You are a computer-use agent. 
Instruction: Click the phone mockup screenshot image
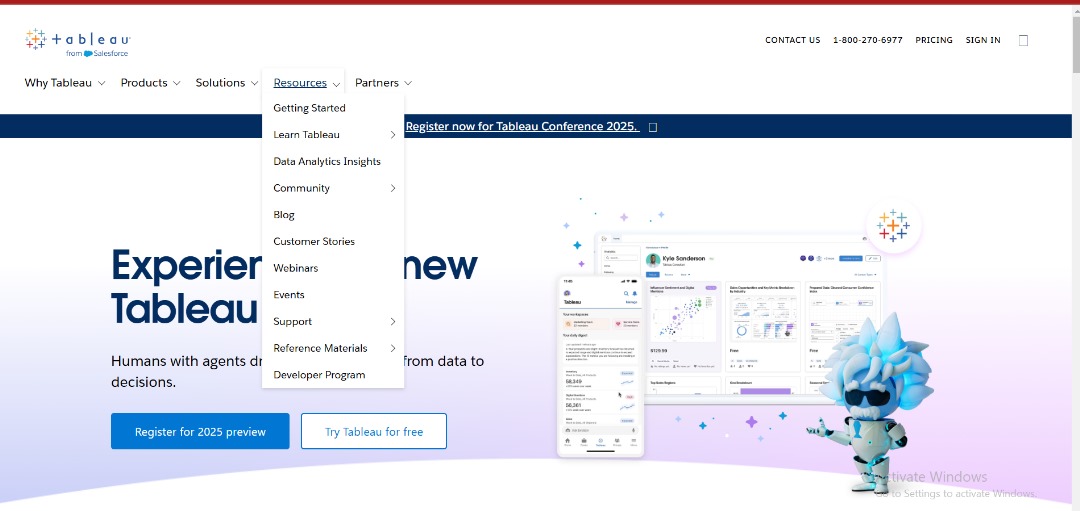[x=601, y=366]
